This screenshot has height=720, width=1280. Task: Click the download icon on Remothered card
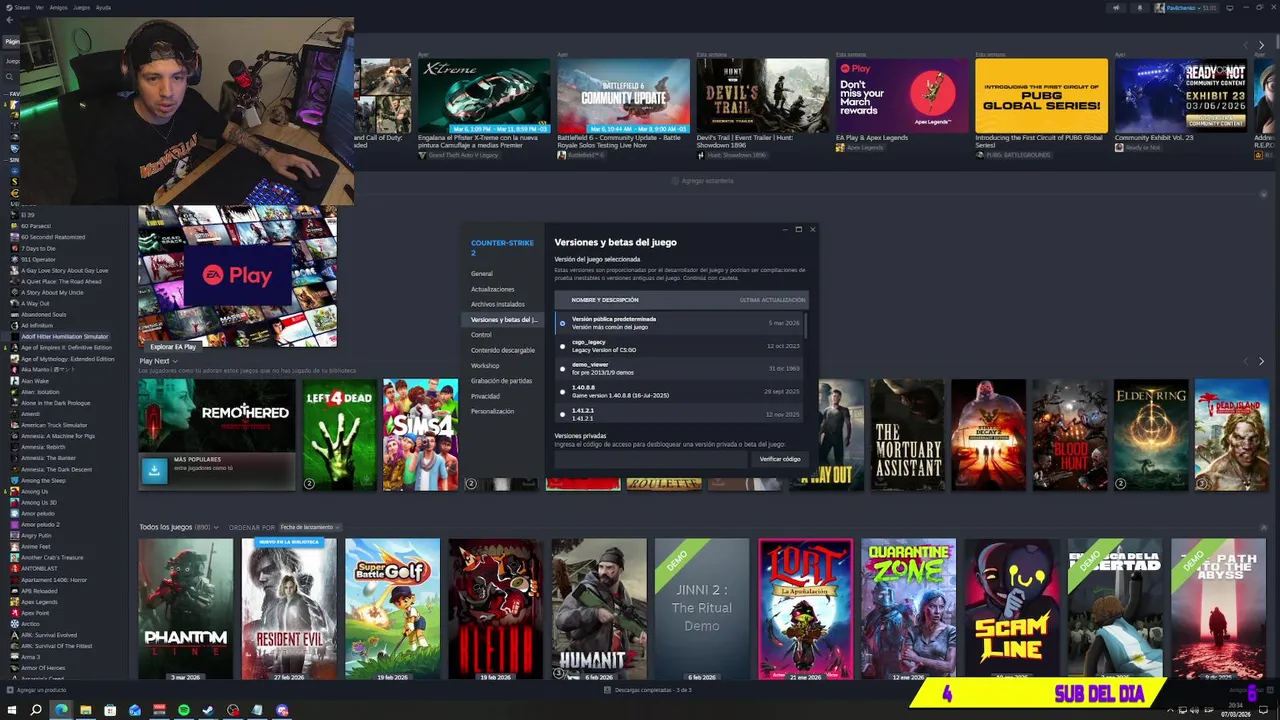click(x=154, y=470)
